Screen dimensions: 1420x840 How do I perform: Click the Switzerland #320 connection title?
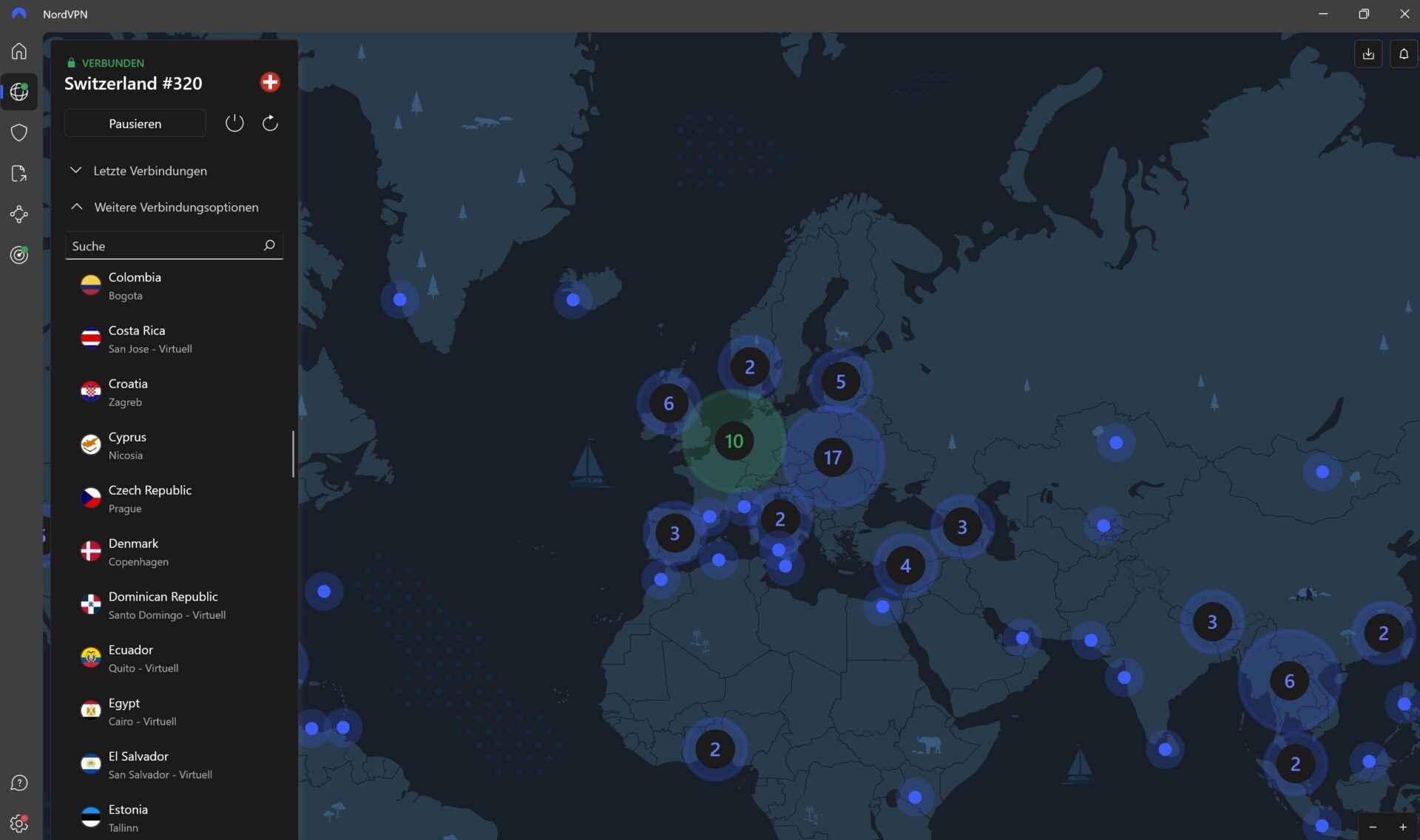[x=133, y=84]
